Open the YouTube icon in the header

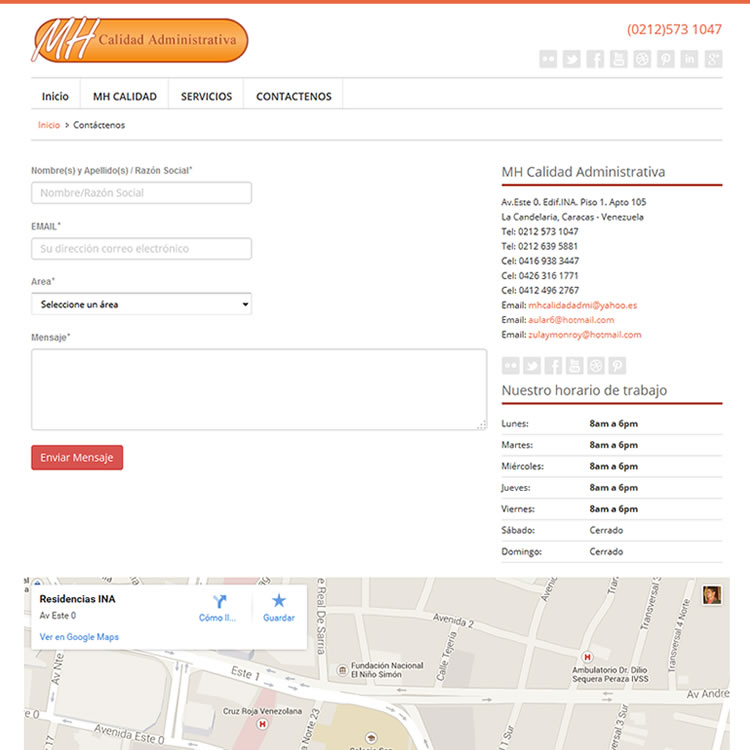point(618,59)
